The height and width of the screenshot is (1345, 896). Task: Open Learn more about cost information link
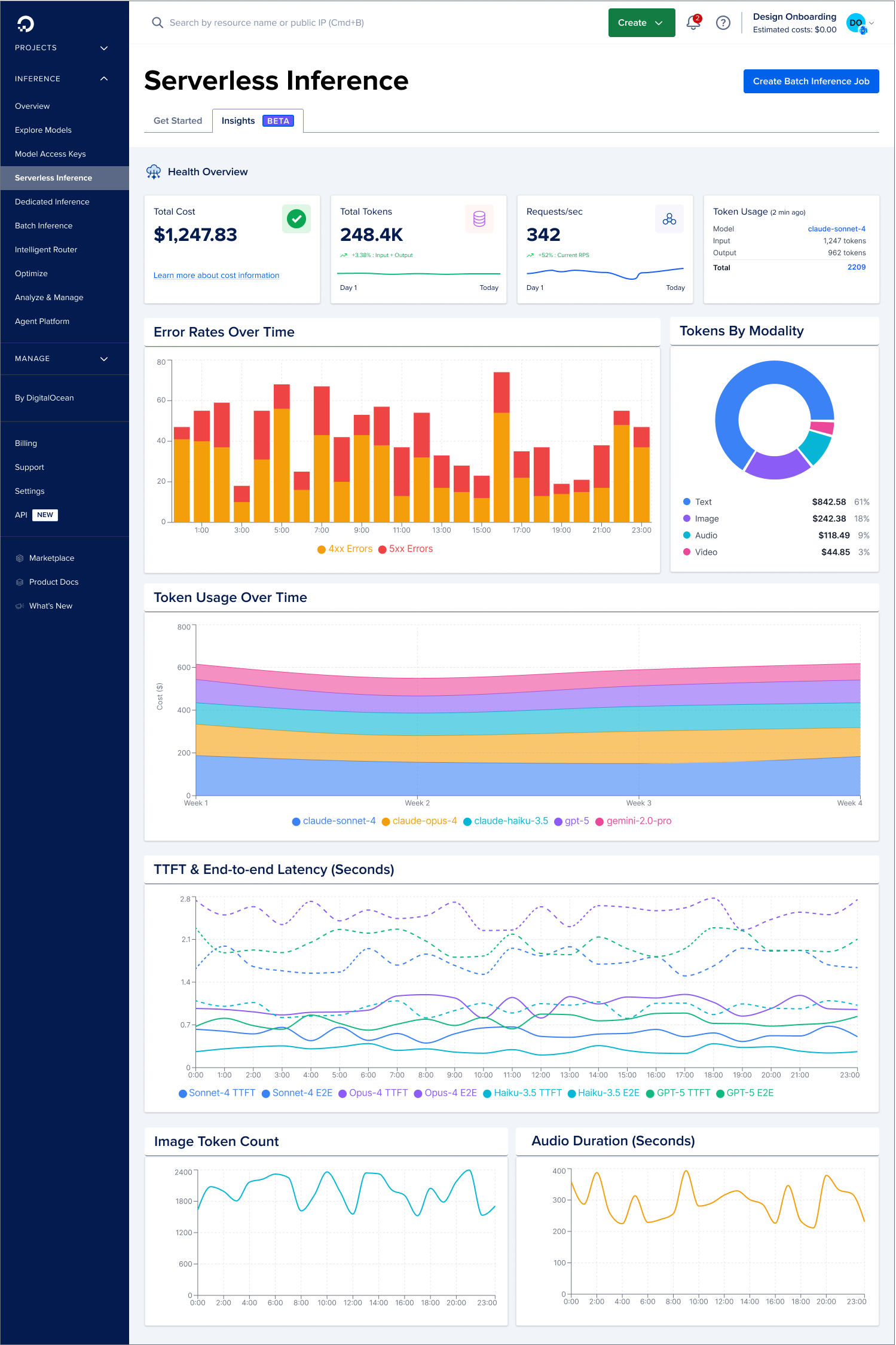[216, 276]
